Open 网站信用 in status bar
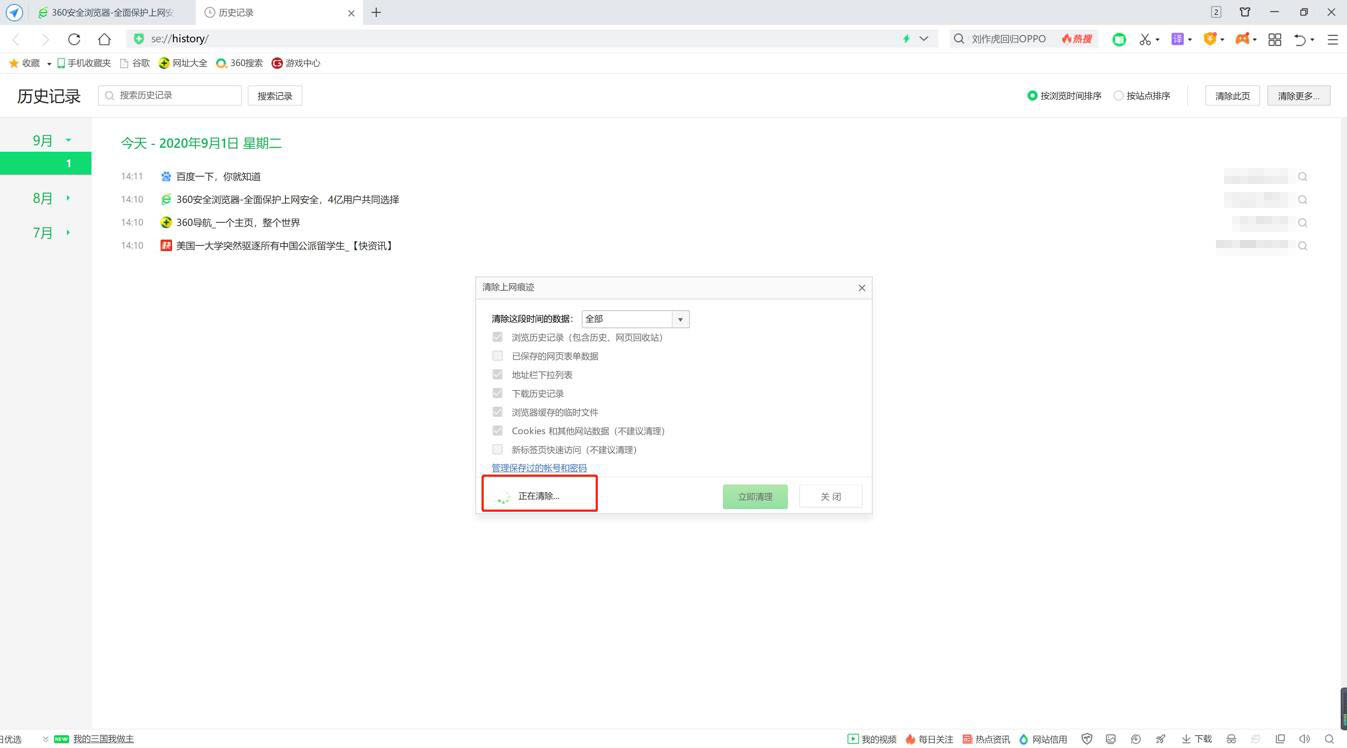 coord(1043,739)
